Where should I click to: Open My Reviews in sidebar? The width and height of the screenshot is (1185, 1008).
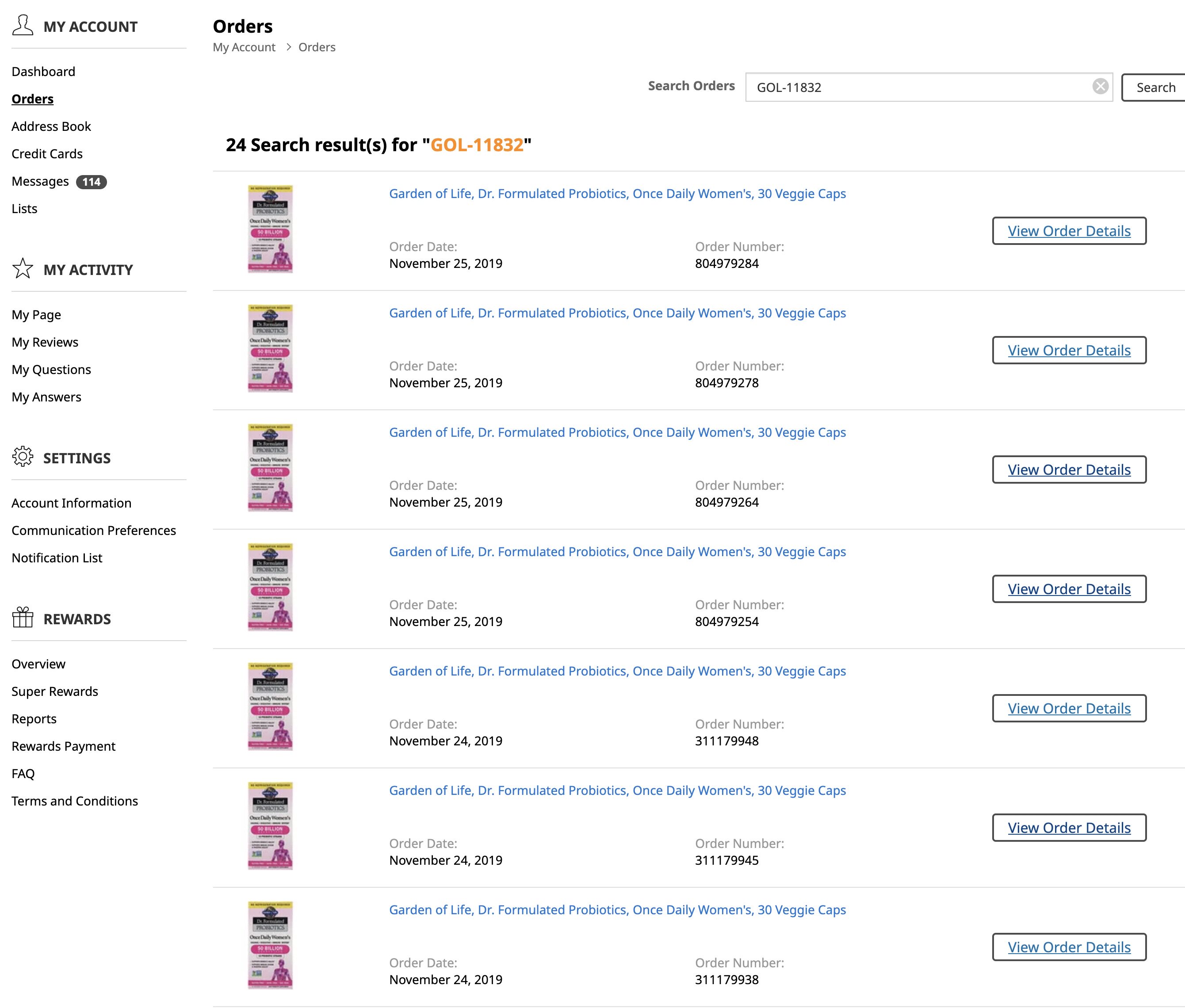tap(45, 342)
